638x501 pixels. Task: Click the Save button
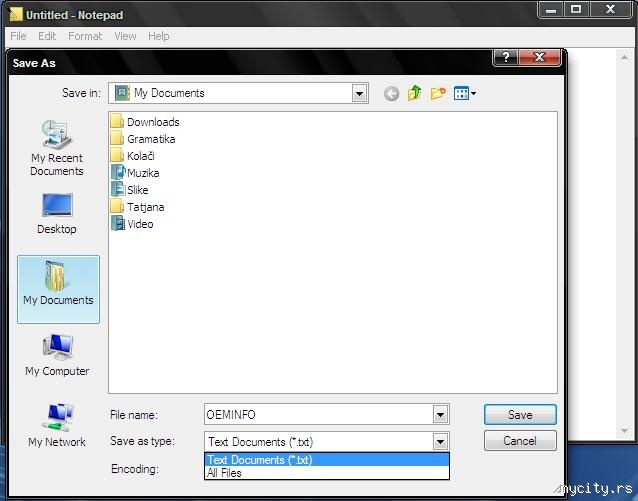(x=520, y=415)
